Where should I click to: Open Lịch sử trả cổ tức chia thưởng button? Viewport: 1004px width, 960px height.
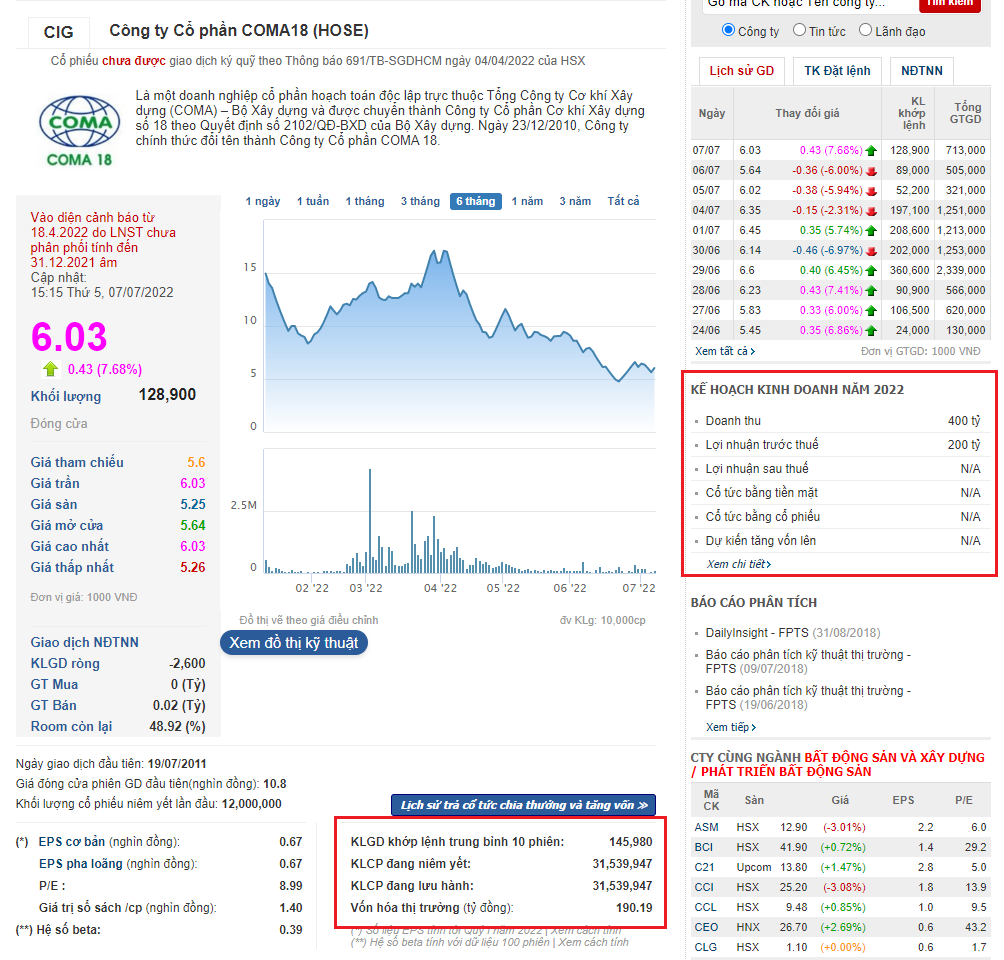[x=523, y=805]
